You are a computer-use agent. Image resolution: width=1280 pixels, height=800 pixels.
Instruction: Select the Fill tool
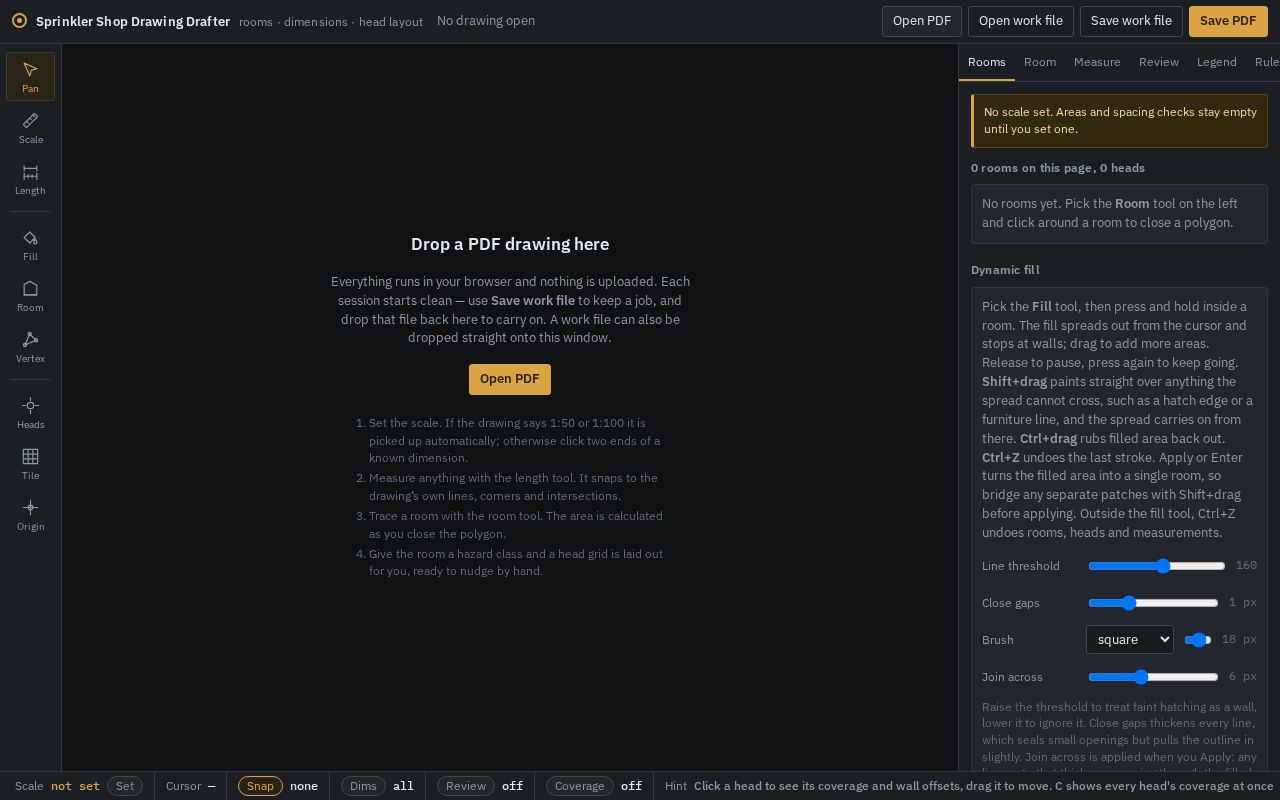(30, 245)
